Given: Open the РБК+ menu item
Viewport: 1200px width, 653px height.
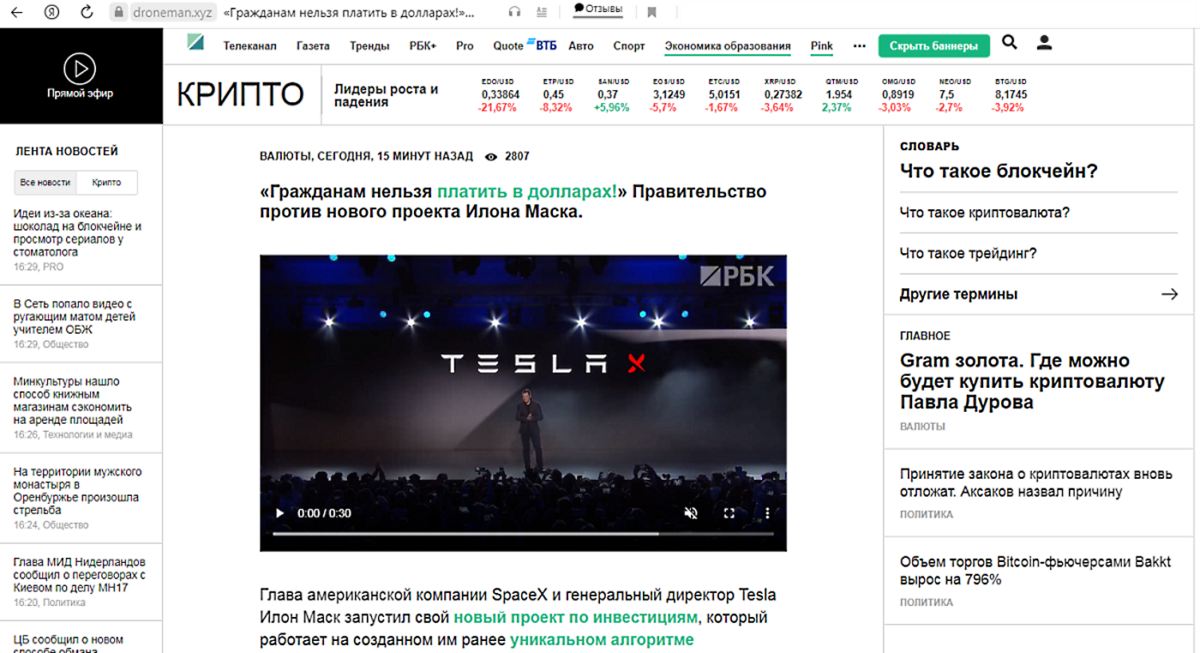Looking at the screenshot, I should pos(423,46).
